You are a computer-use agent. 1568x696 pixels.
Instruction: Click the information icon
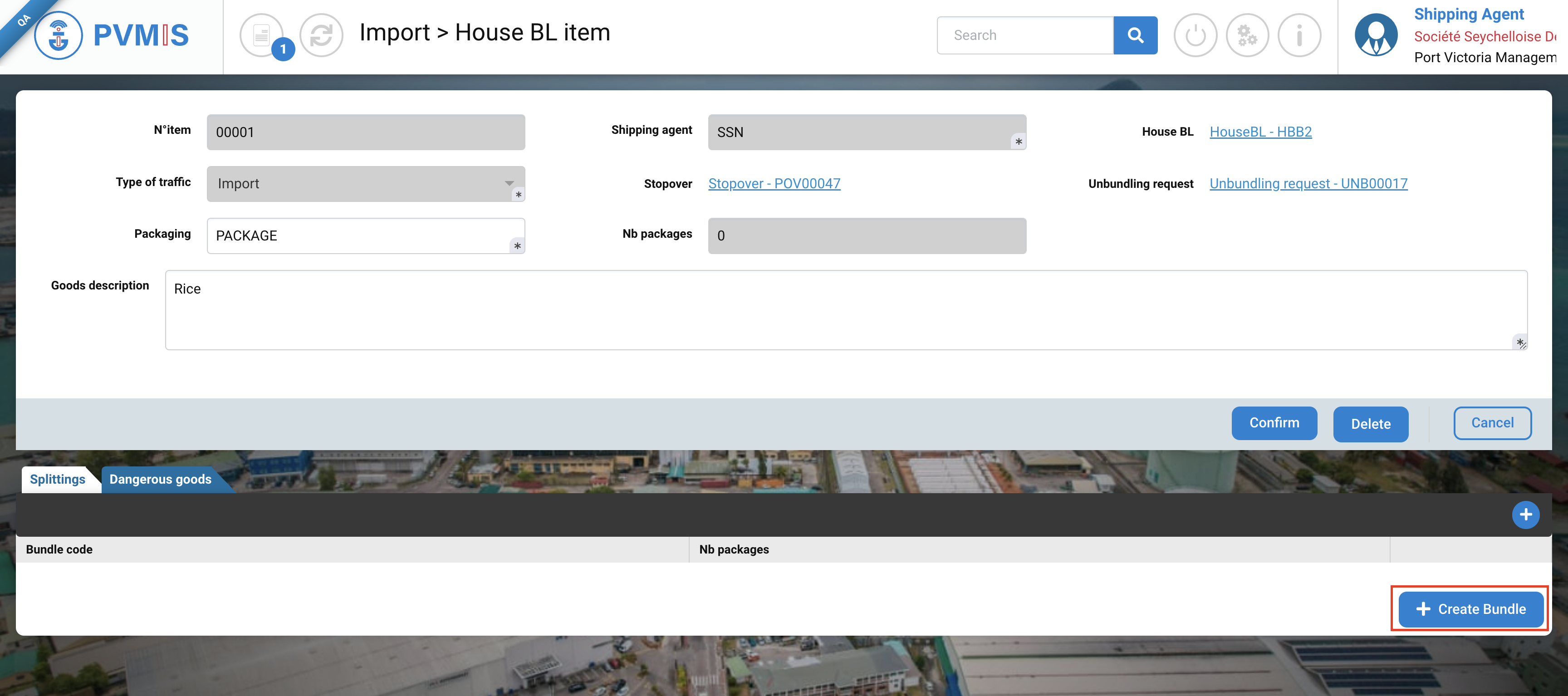tap(1299, 35)
